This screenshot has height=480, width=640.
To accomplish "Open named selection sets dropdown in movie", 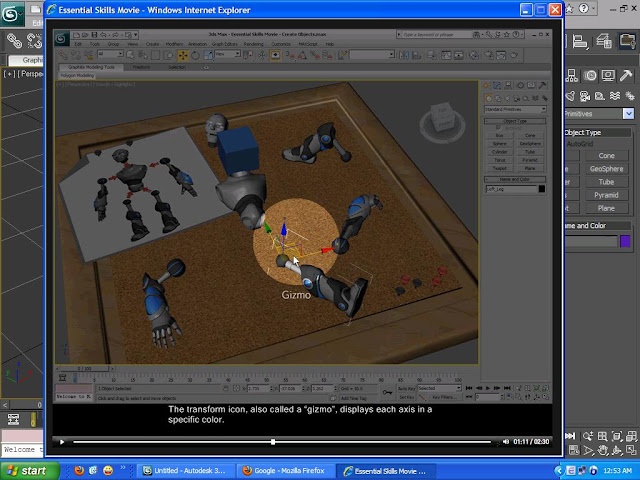I will pos(372,54).
